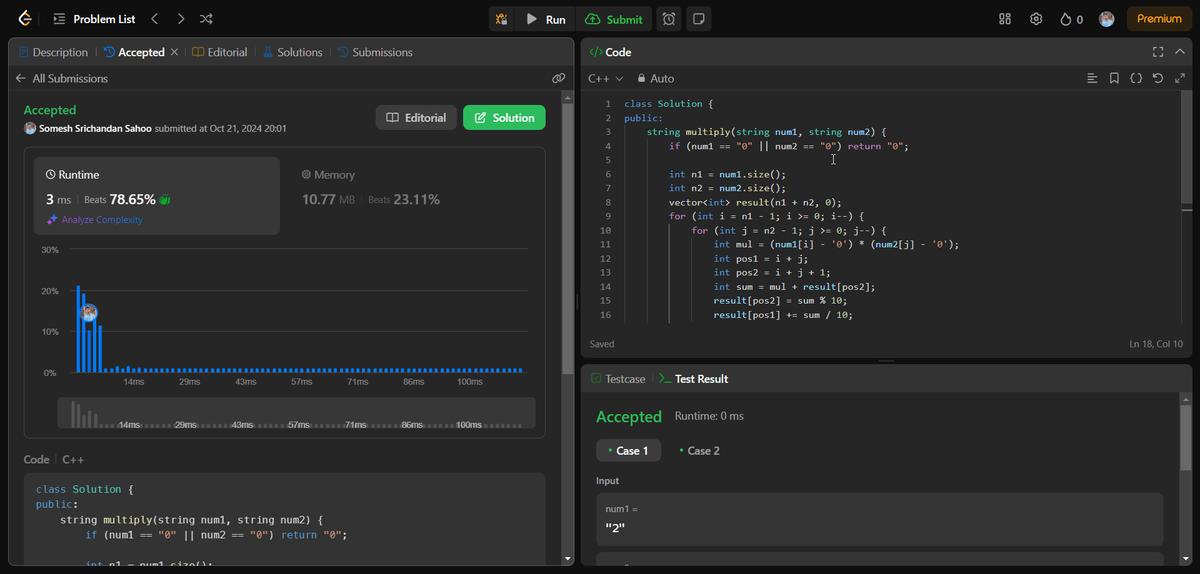Click the streak flame counter
Viewport: 1200px width, 574px height.
click(x=1071, y=19)
